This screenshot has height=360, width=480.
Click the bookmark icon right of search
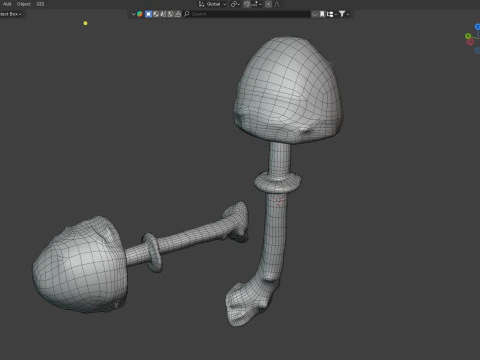coord(322,14)
